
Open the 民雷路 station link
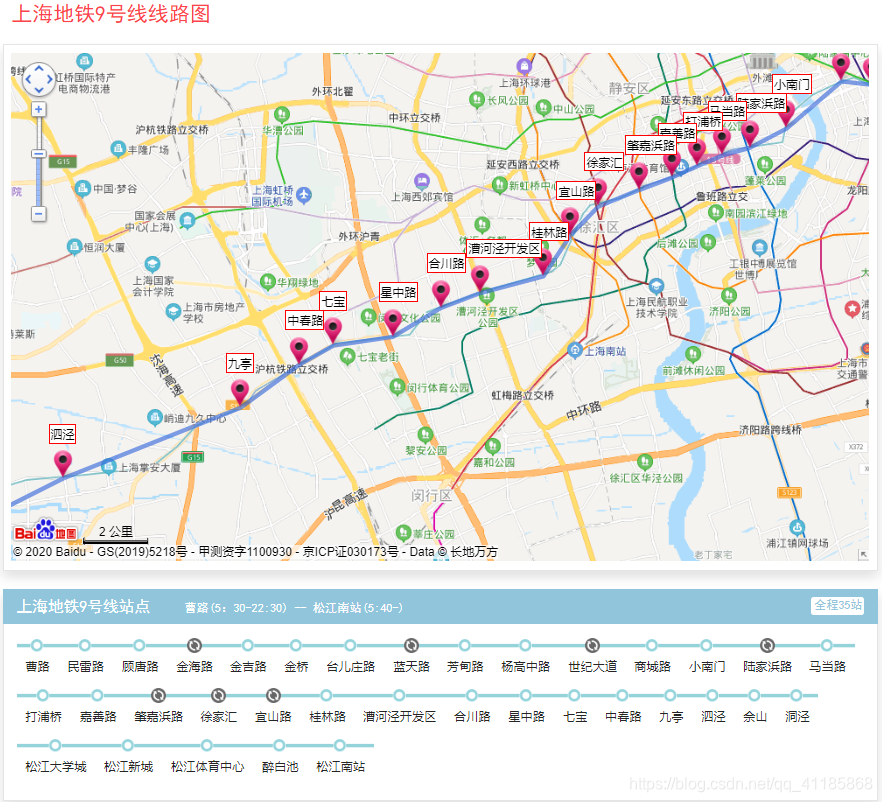click(86, 666)
